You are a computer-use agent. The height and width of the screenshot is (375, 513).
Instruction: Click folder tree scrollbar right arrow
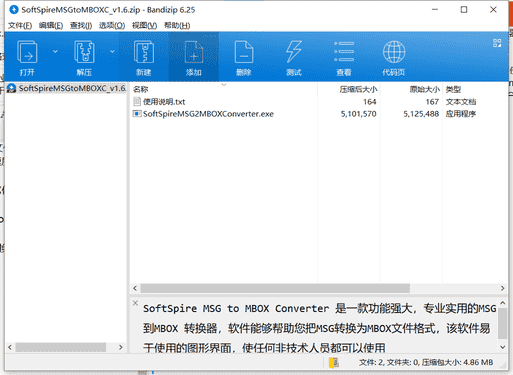point(121,347)
